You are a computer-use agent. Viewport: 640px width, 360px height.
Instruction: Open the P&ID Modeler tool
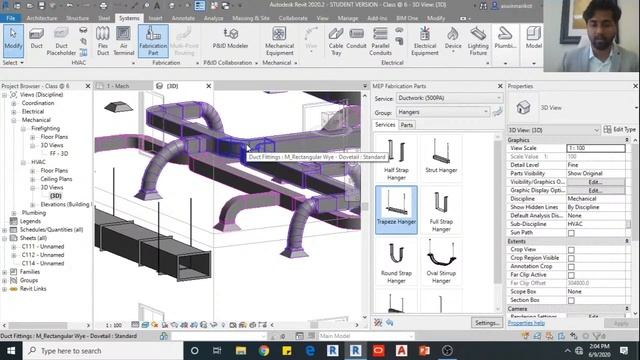point(230,39)
